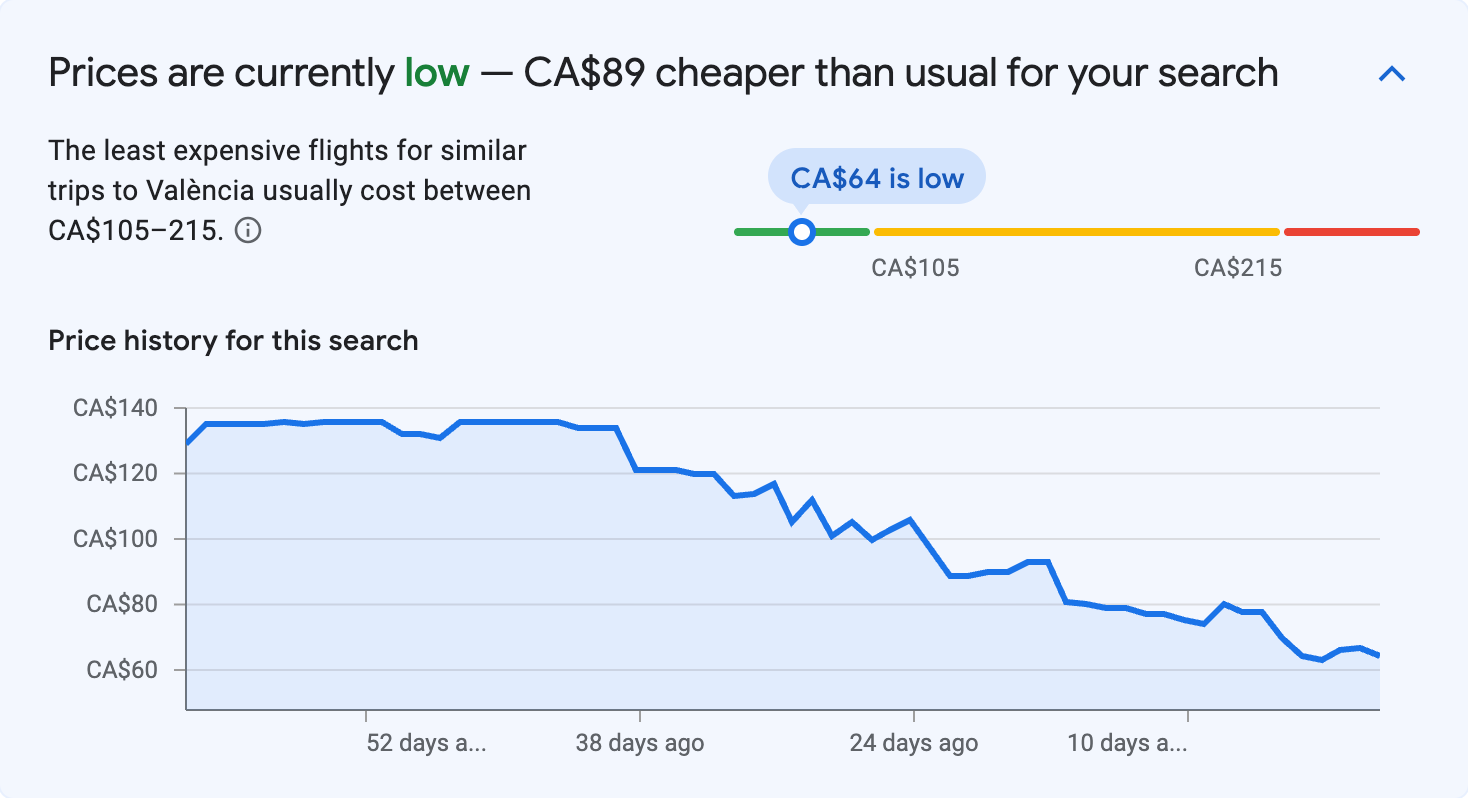Click the yellow typical-price segment
This screenshot has height=798, width=1468.
click(1075, 231)
